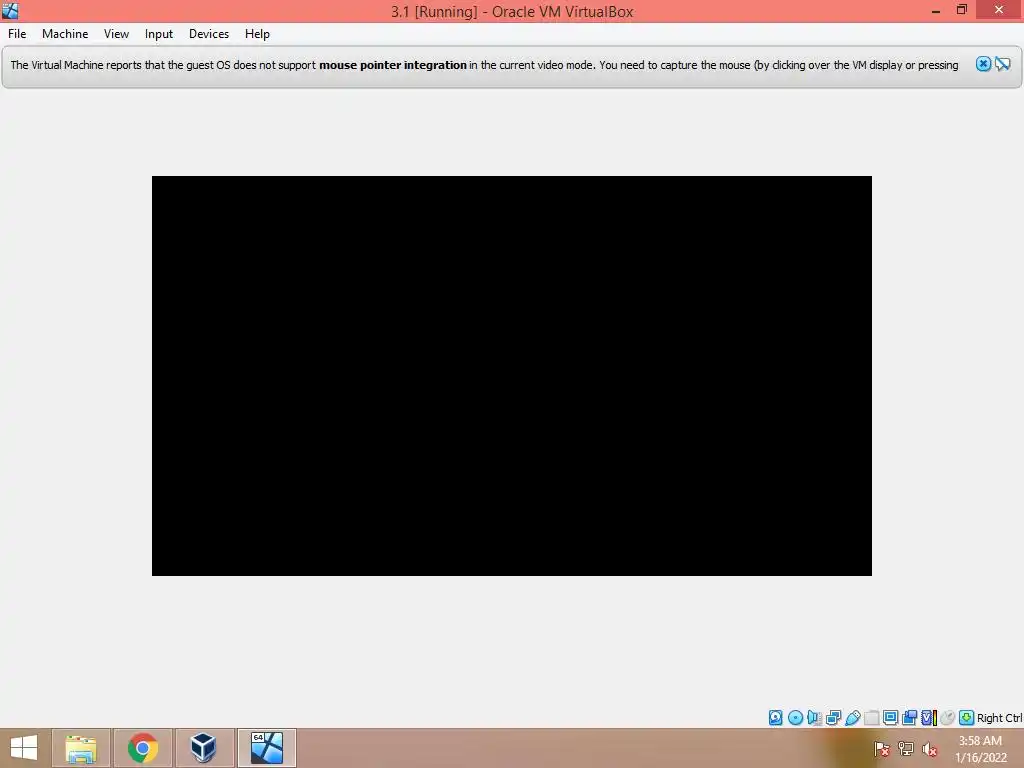Click the keyboard capture green arrow indicator

click(x=967, y=718)
